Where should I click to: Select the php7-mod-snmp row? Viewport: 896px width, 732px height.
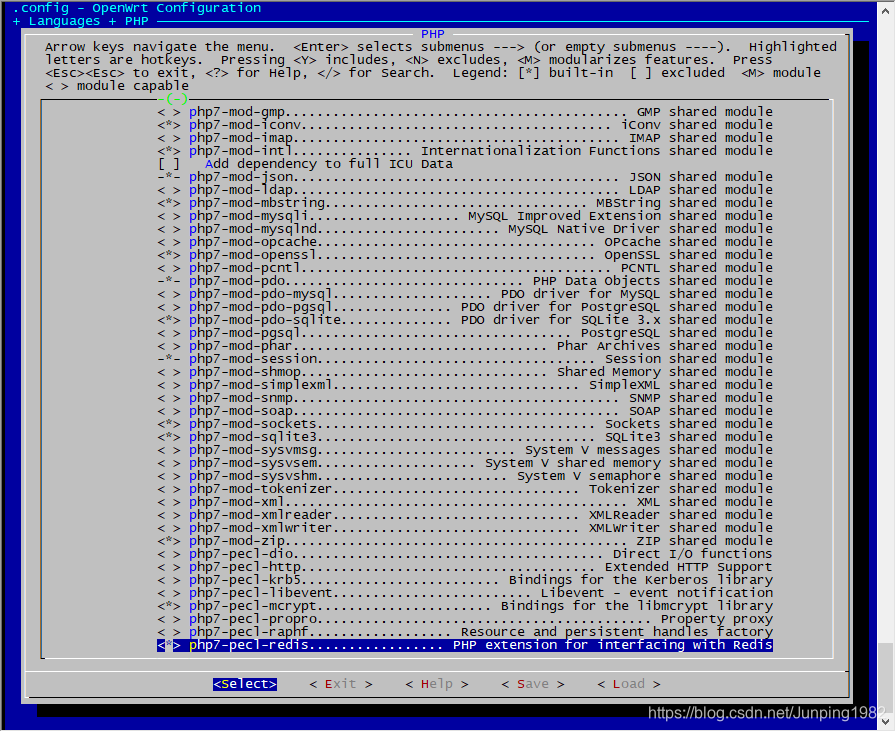465,398
